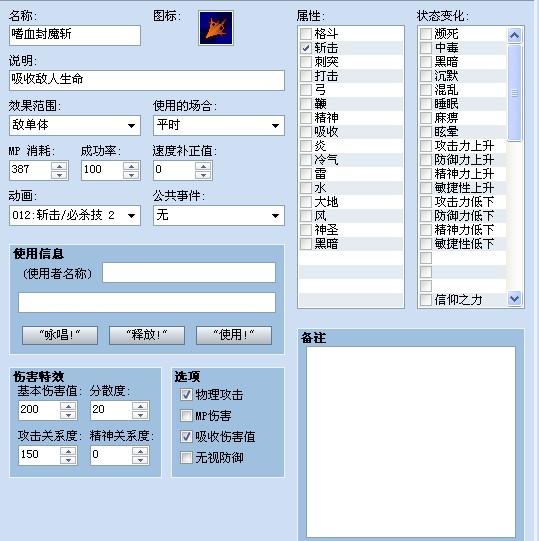This screenshot has height=541, width=539.
Task: Click the (使用者名称) message input field
Action: tap(189, 273)
